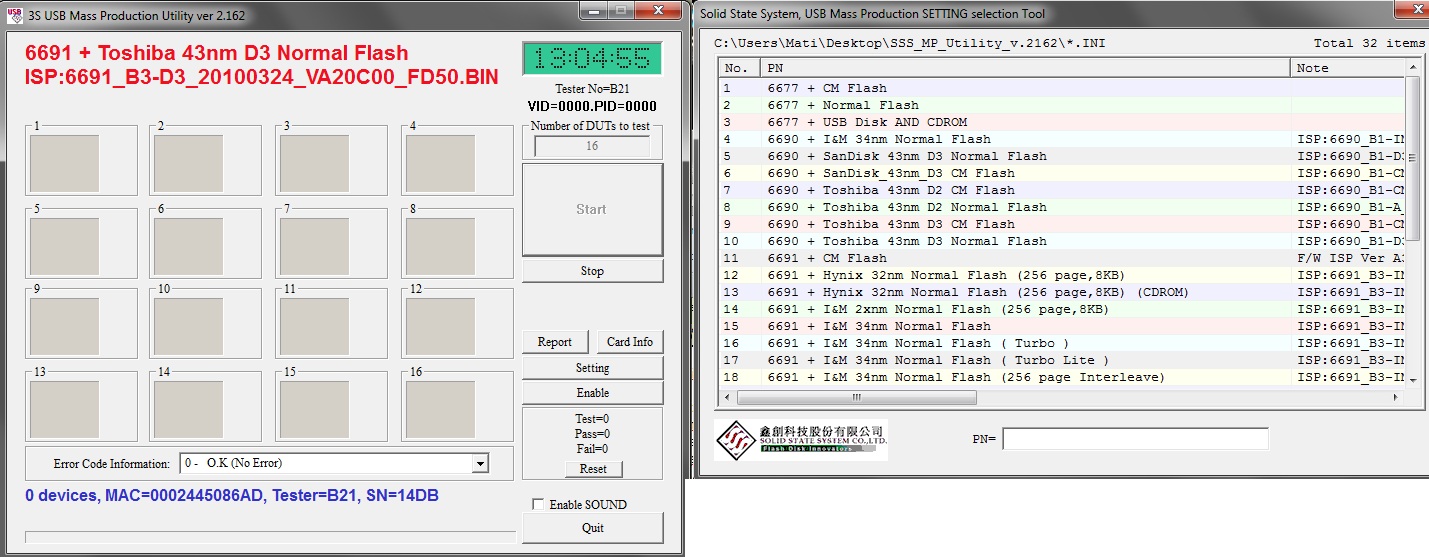
Task: Click the horizontal scrollbar right arrow
Action: pos(1397,397)
